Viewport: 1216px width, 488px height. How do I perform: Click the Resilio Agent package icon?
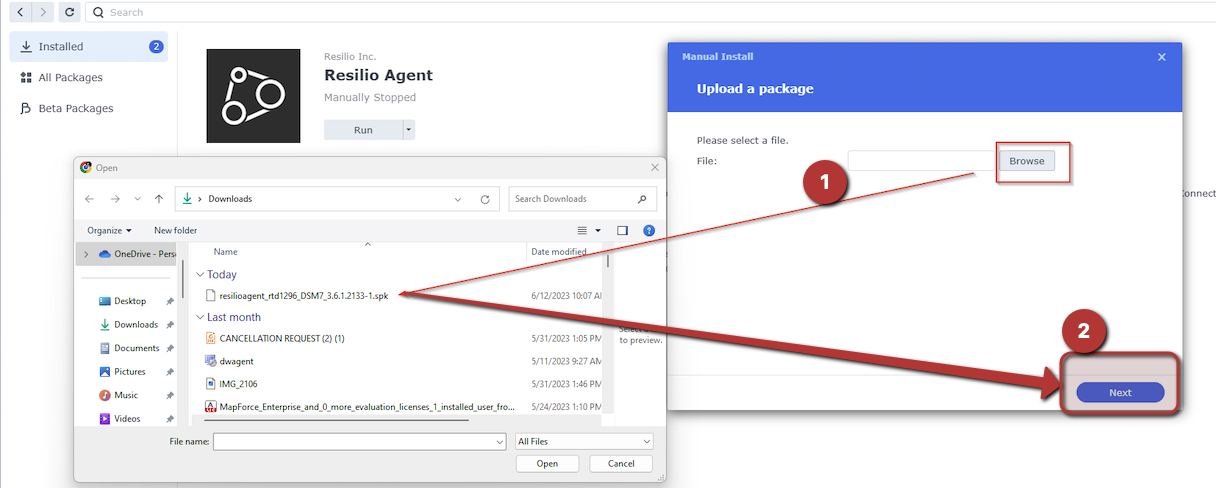253,95
